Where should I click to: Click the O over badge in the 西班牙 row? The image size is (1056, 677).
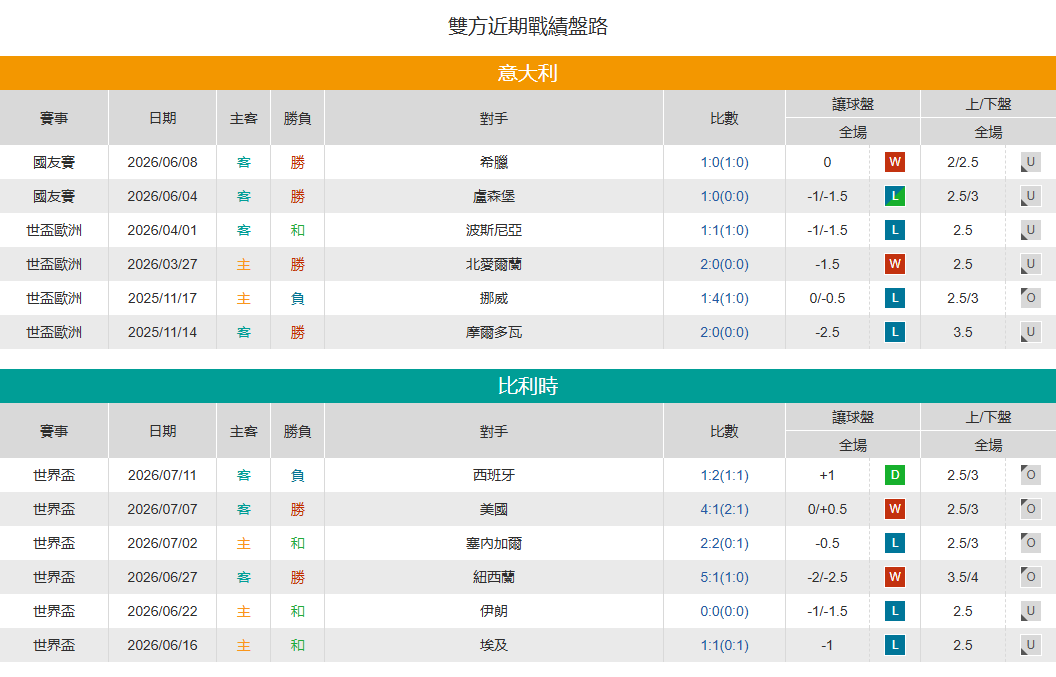click(x=1030, y=475)
